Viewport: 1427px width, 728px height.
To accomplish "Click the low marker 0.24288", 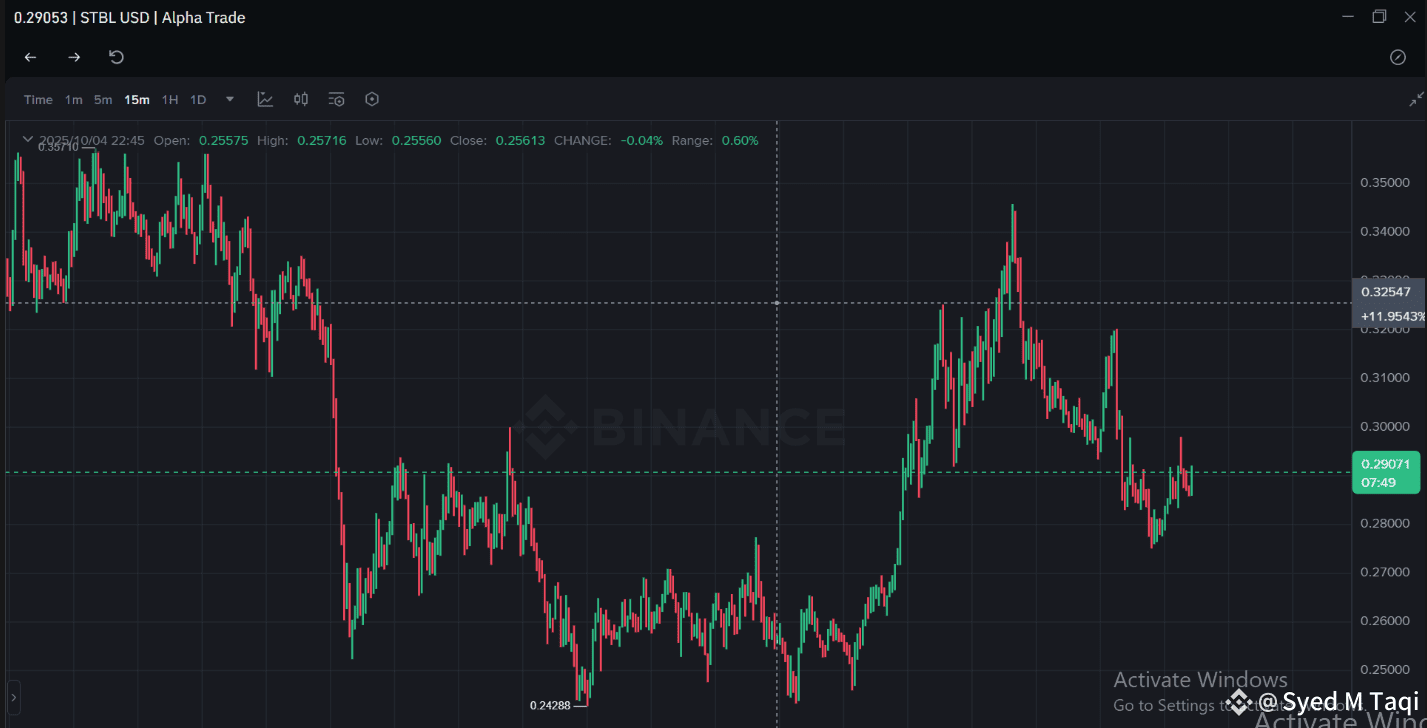I will [550, 705].
